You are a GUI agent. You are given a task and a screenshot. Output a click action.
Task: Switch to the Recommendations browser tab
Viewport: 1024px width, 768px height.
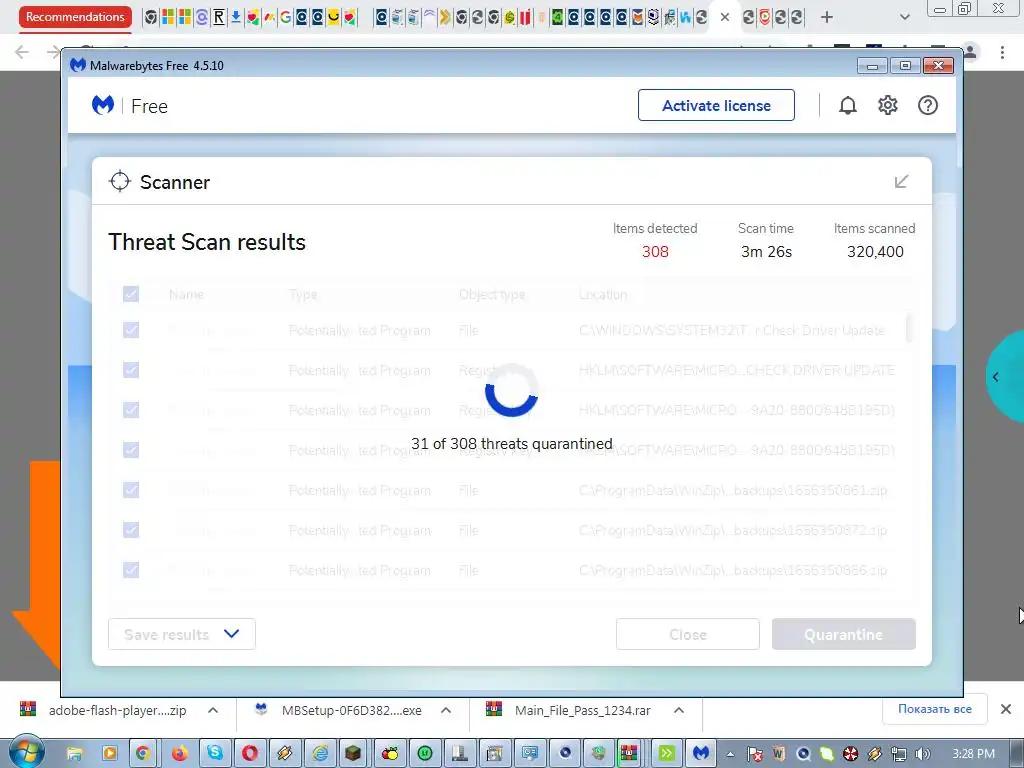click(x=75, y=17)
